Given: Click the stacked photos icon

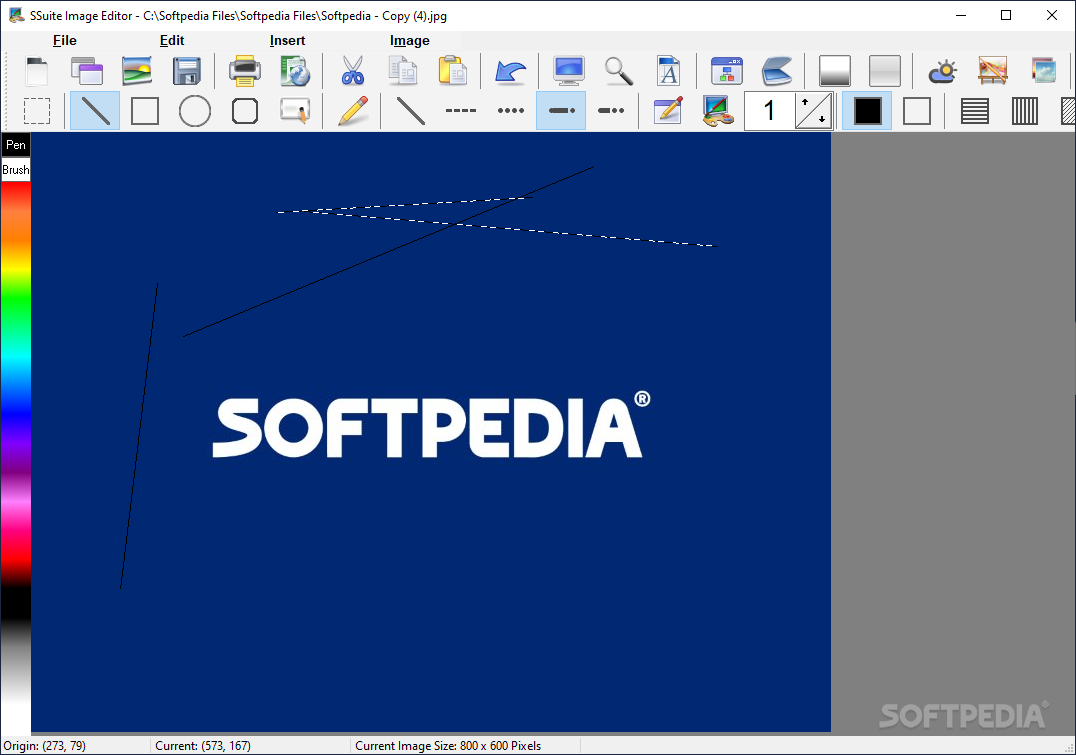Looking at the screenshot, I should click(1043, 71).
